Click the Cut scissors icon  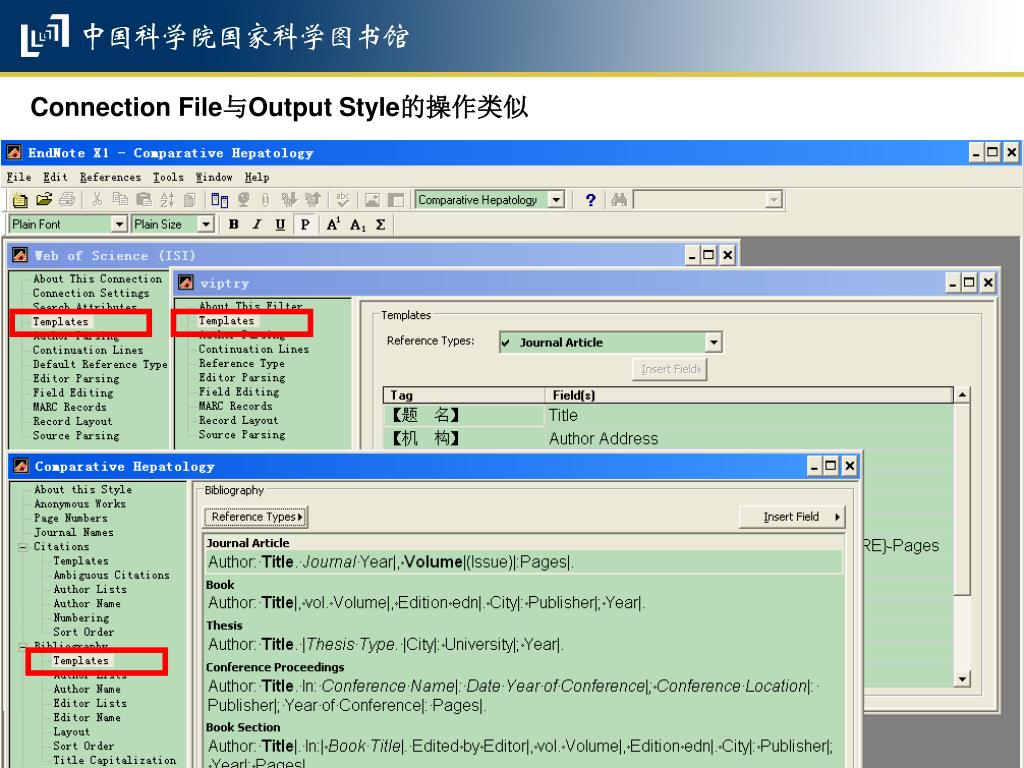tap(97, 199)
